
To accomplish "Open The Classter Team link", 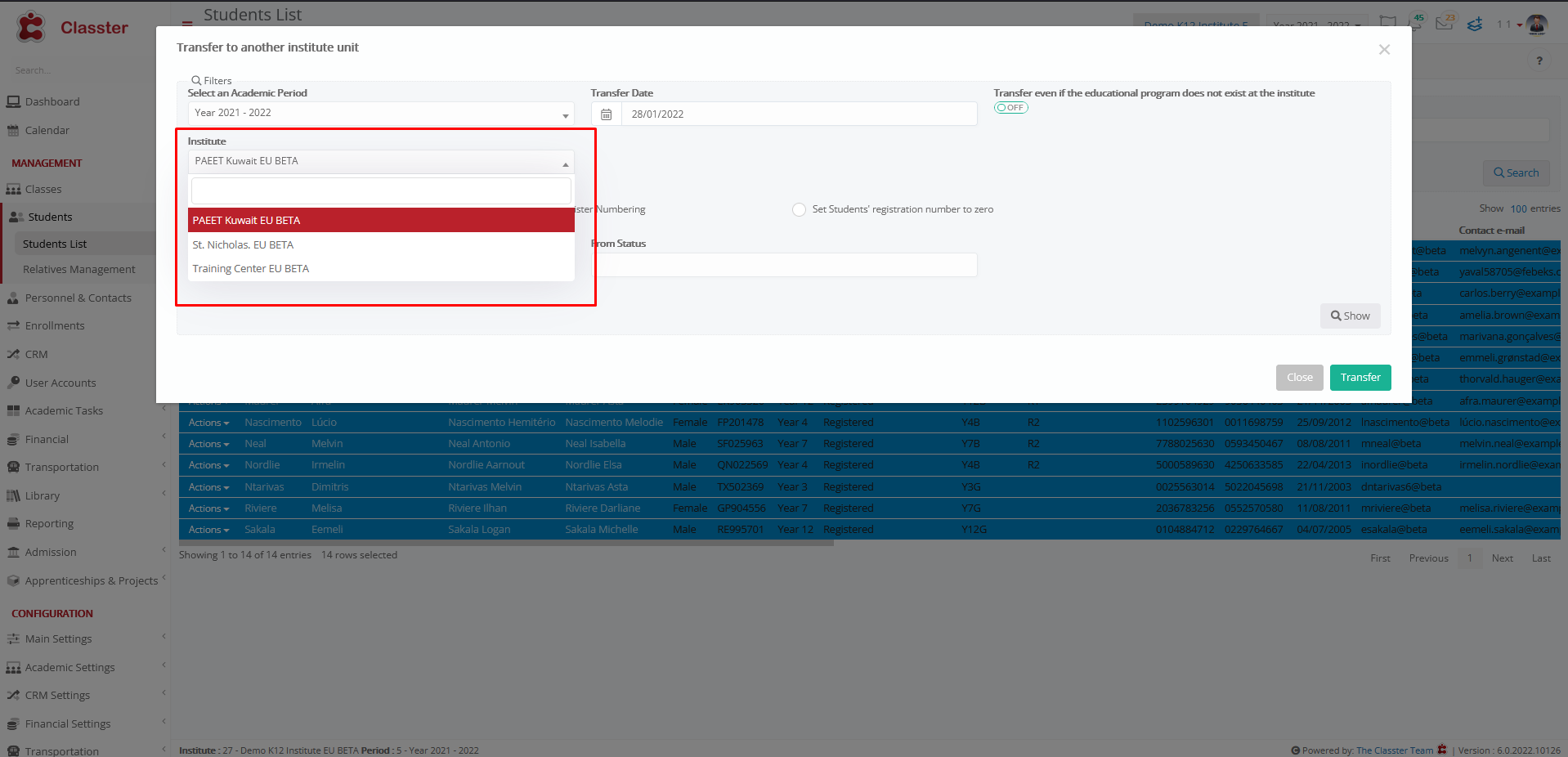I will pyautogui.click(x=1395, y=750).
